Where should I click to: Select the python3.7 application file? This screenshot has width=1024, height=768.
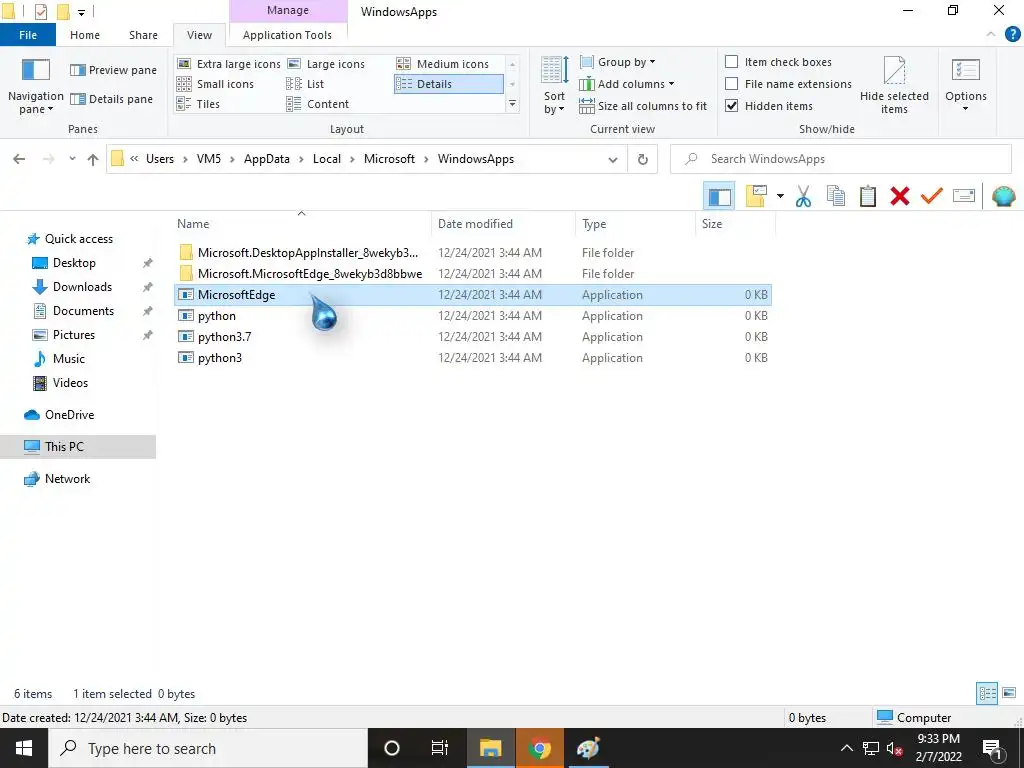coord(473,337)
